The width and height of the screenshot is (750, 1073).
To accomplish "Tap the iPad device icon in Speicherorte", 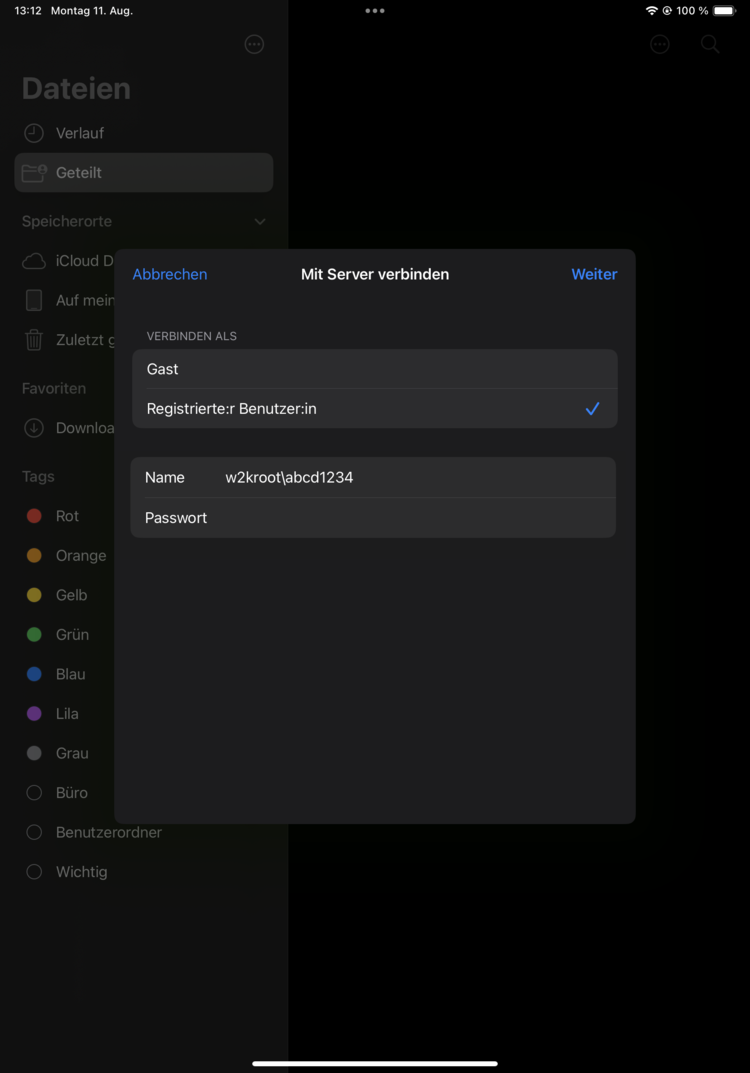I will 34,300.
